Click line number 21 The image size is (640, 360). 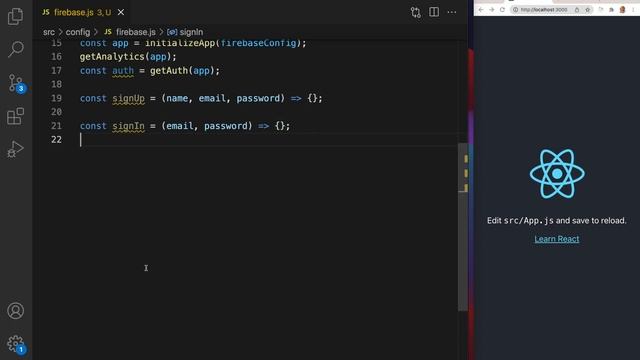point(56,126)
